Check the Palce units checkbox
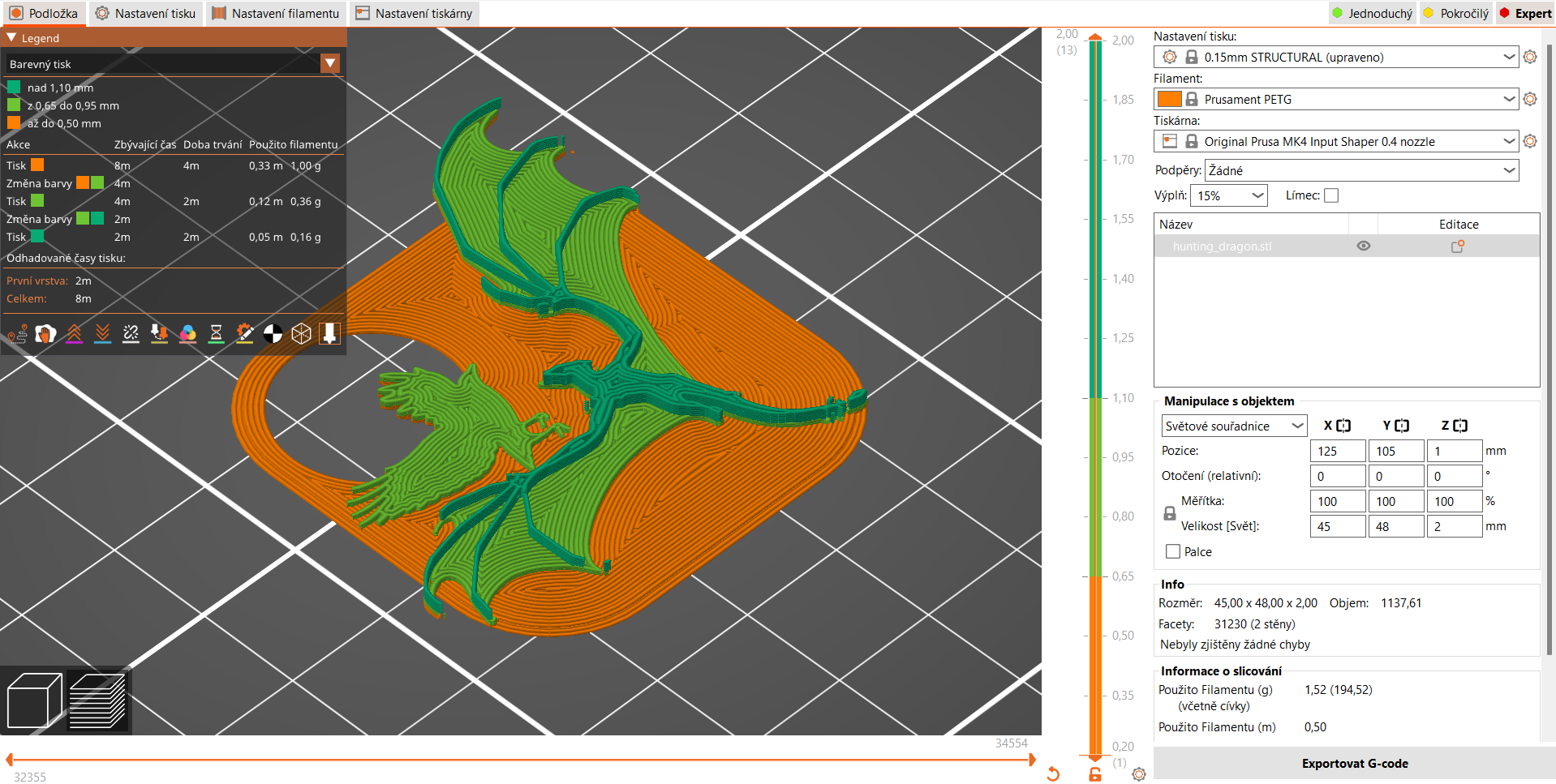Screen dimensions: 1556x784 pyautogui.click(x=1172, y=551)
